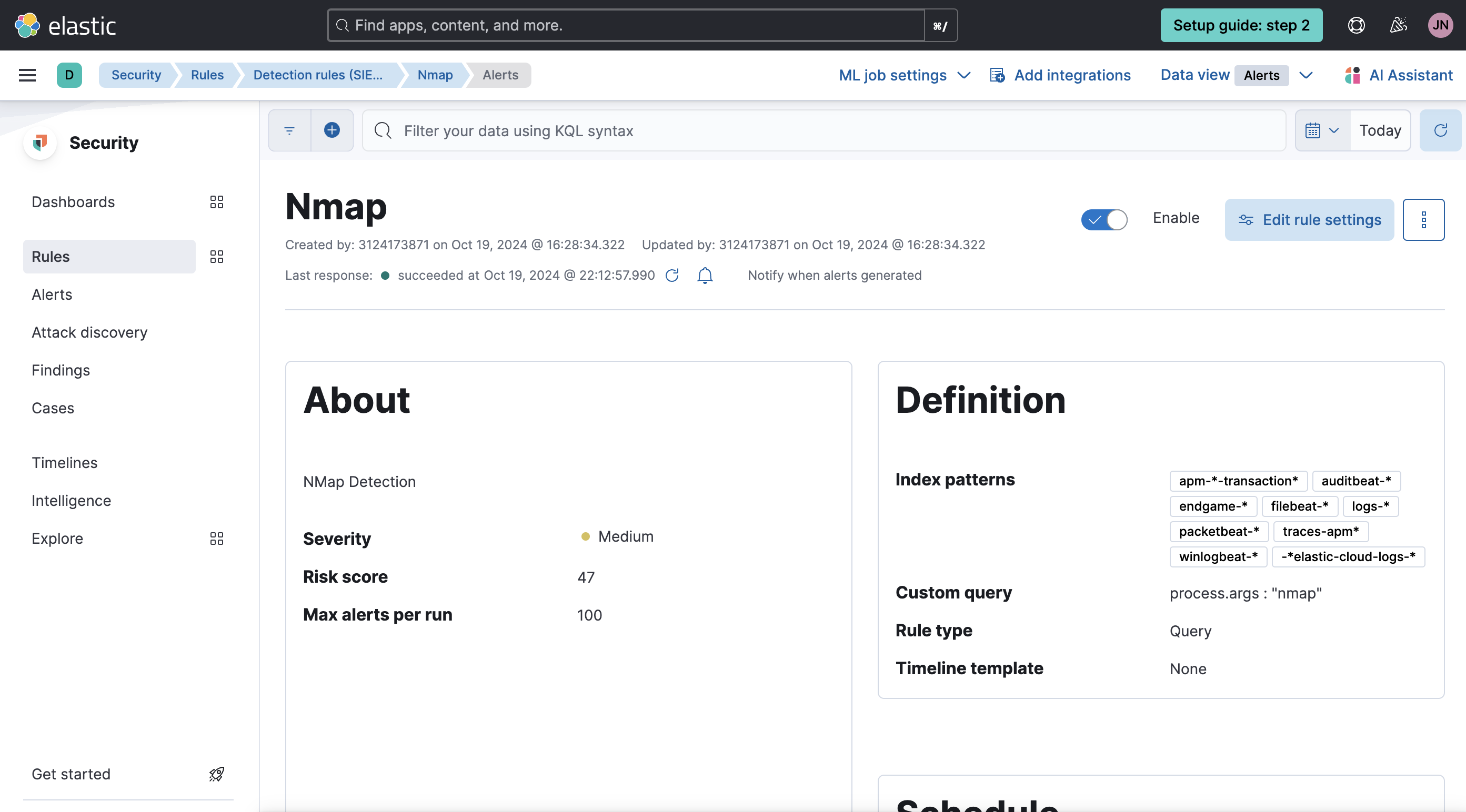This screenshot has height=812, width=1466.
Task: Click the Add integrations icon
Action: (997, 75)
